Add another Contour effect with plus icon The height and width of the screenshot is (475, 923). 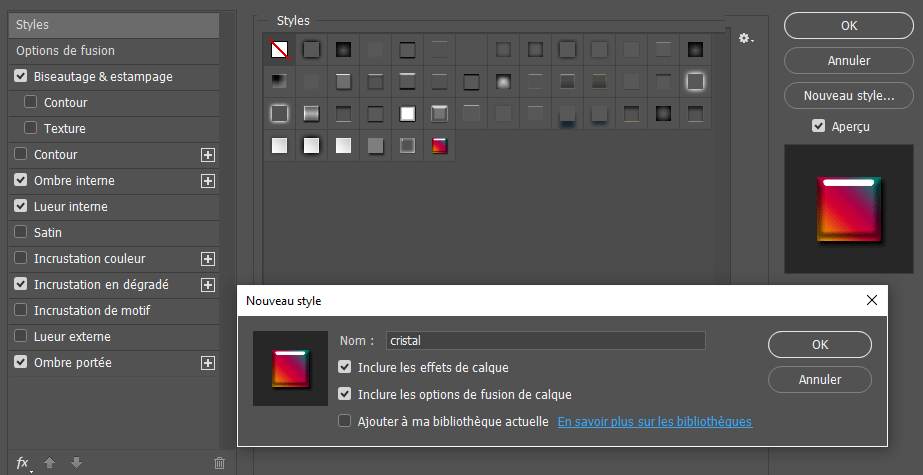pyautogui.click(x=208, y=155)
